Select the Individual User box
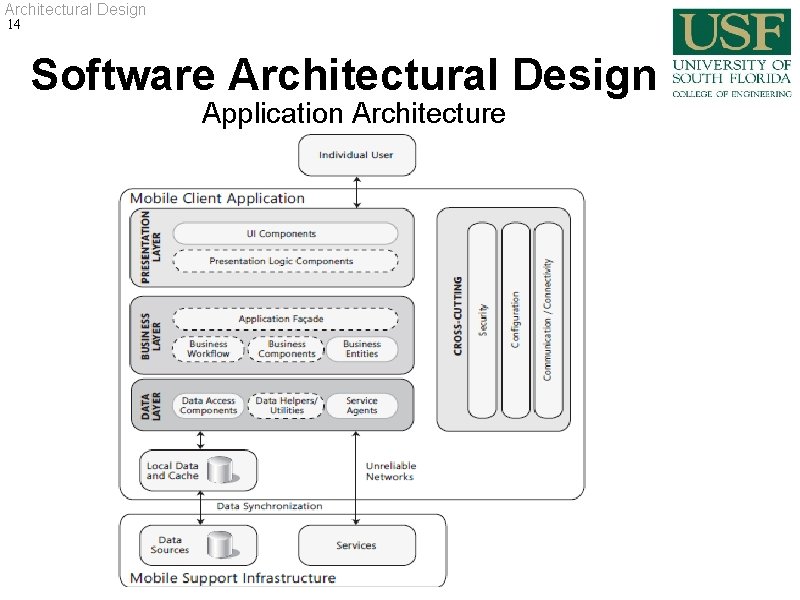The image size is (800, 600). click(x=357, y=155)
